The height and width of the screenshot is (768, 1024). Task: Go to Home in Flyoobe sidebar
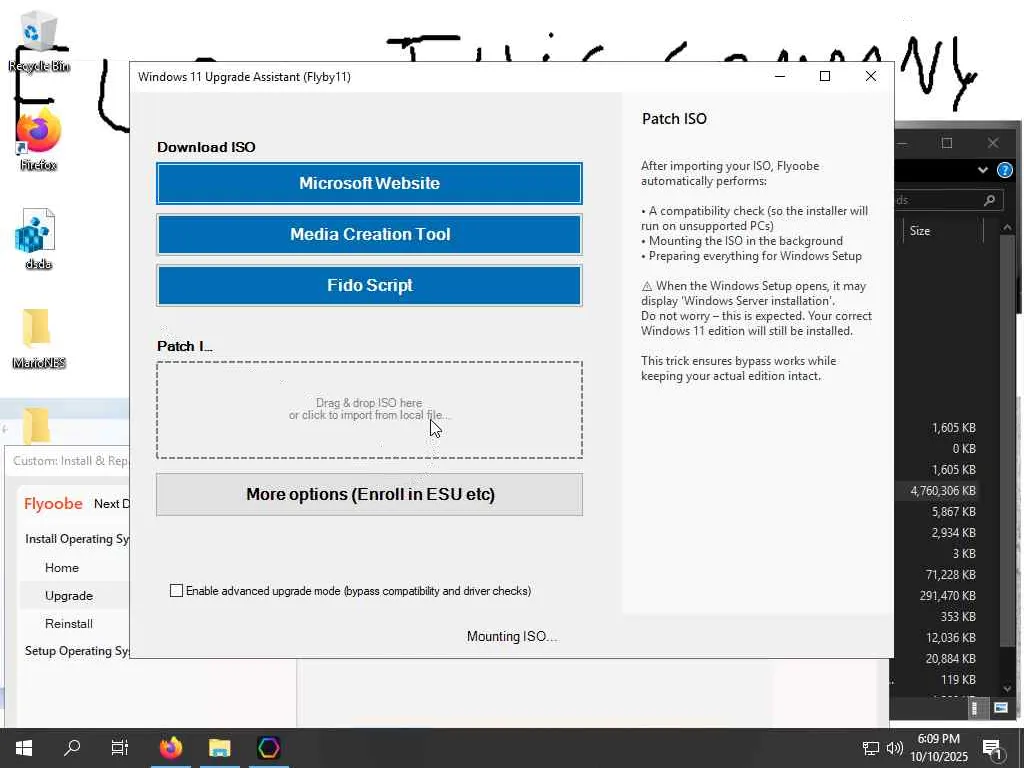coord(61,568)
